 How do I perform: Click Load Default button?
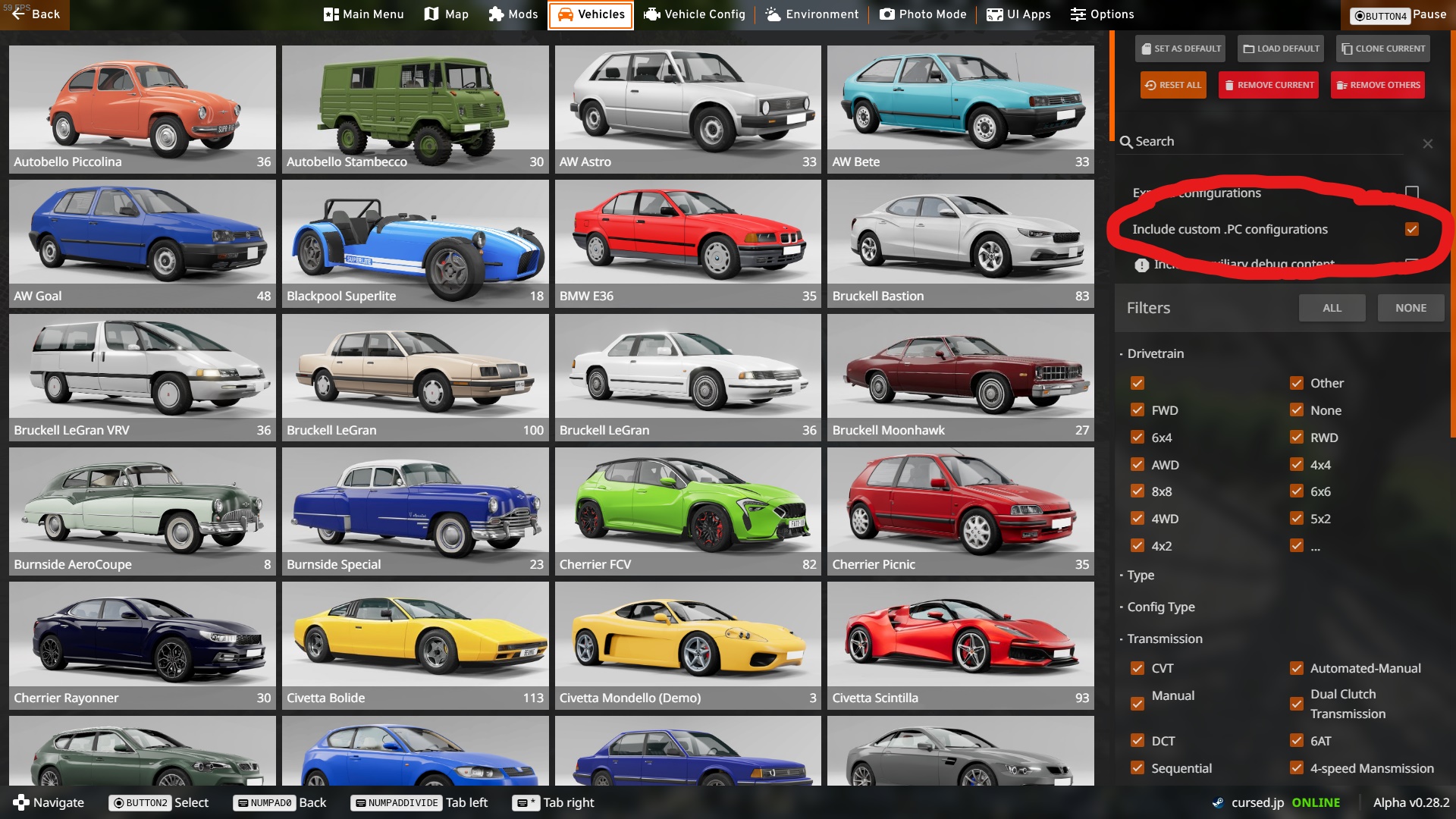point(1281,49)
